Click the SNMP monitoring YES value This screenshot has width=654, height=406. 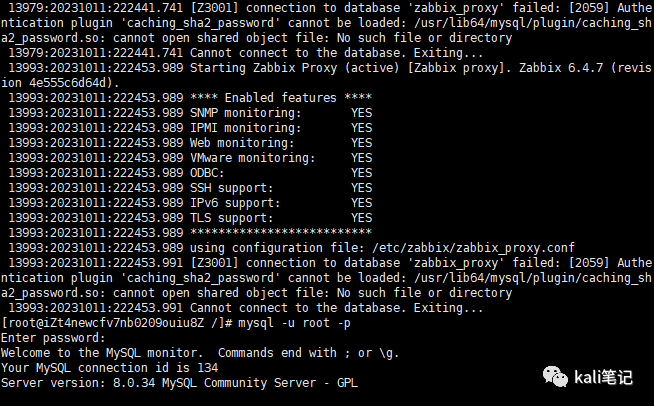(x=361, y=113)
